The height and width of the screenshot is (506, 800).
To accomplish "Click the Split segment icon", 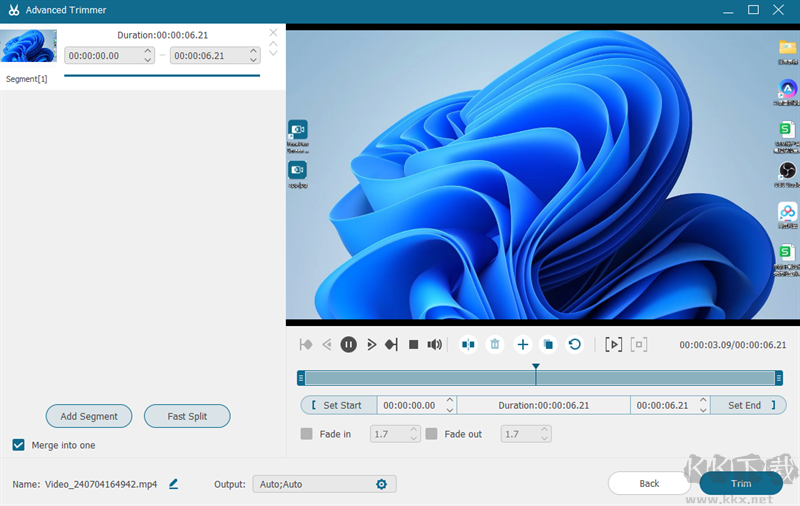I will click(468, 344).
